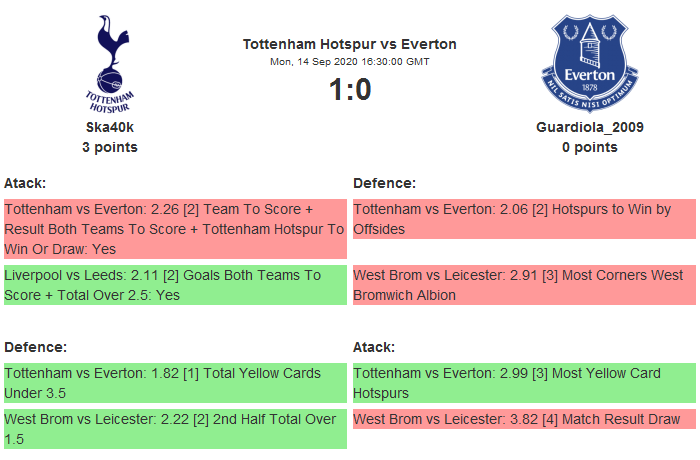Viewport: 700px width, 460px height.
Task: Select the Most Corners West Bromwich Albion bet
Action: click(523, 285)
